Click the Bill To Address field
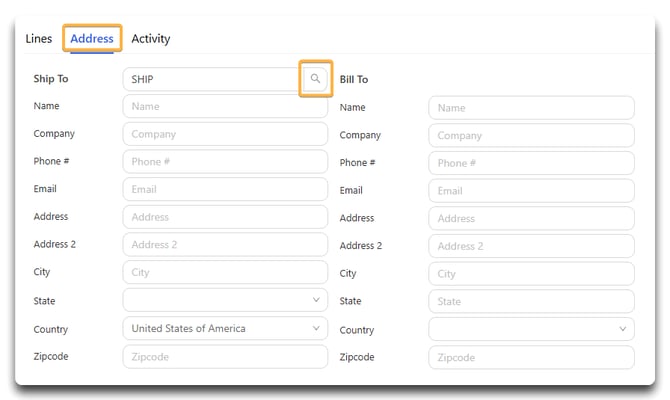This screenshot has width=670, height=400. point(531,218)
